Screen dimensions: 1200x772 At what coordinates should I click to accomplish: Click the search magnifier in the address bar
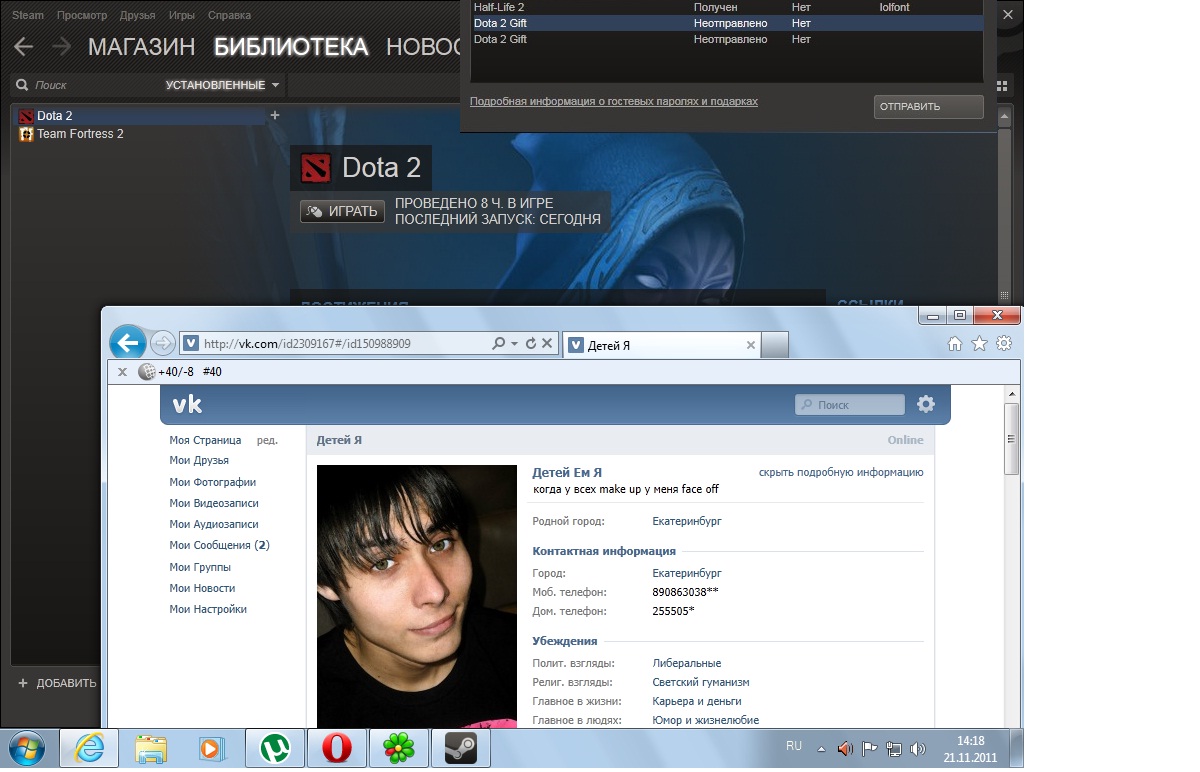tap(499, 343)
